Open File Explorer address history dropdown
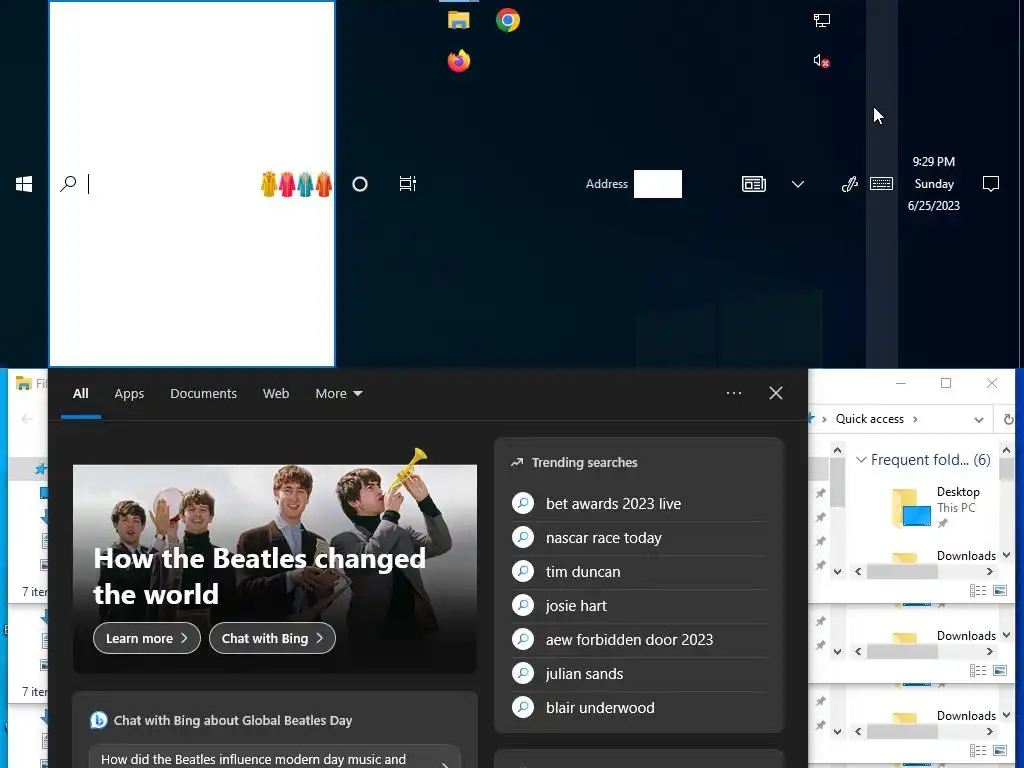1024x768 pixels. pyautogui.click(x=978, y=419)
